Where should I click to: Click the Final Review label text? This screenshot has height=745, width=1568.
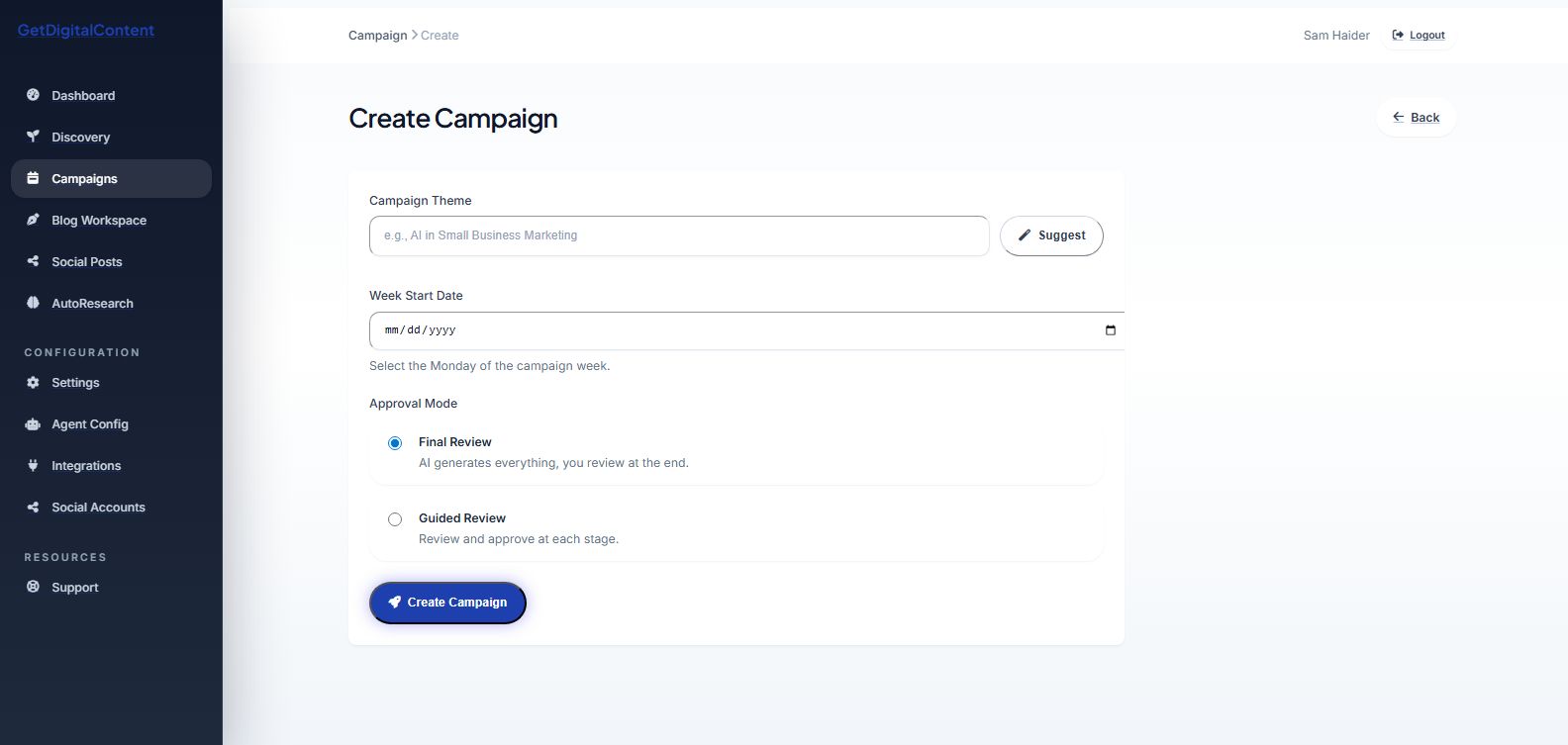tap(454, 442)
